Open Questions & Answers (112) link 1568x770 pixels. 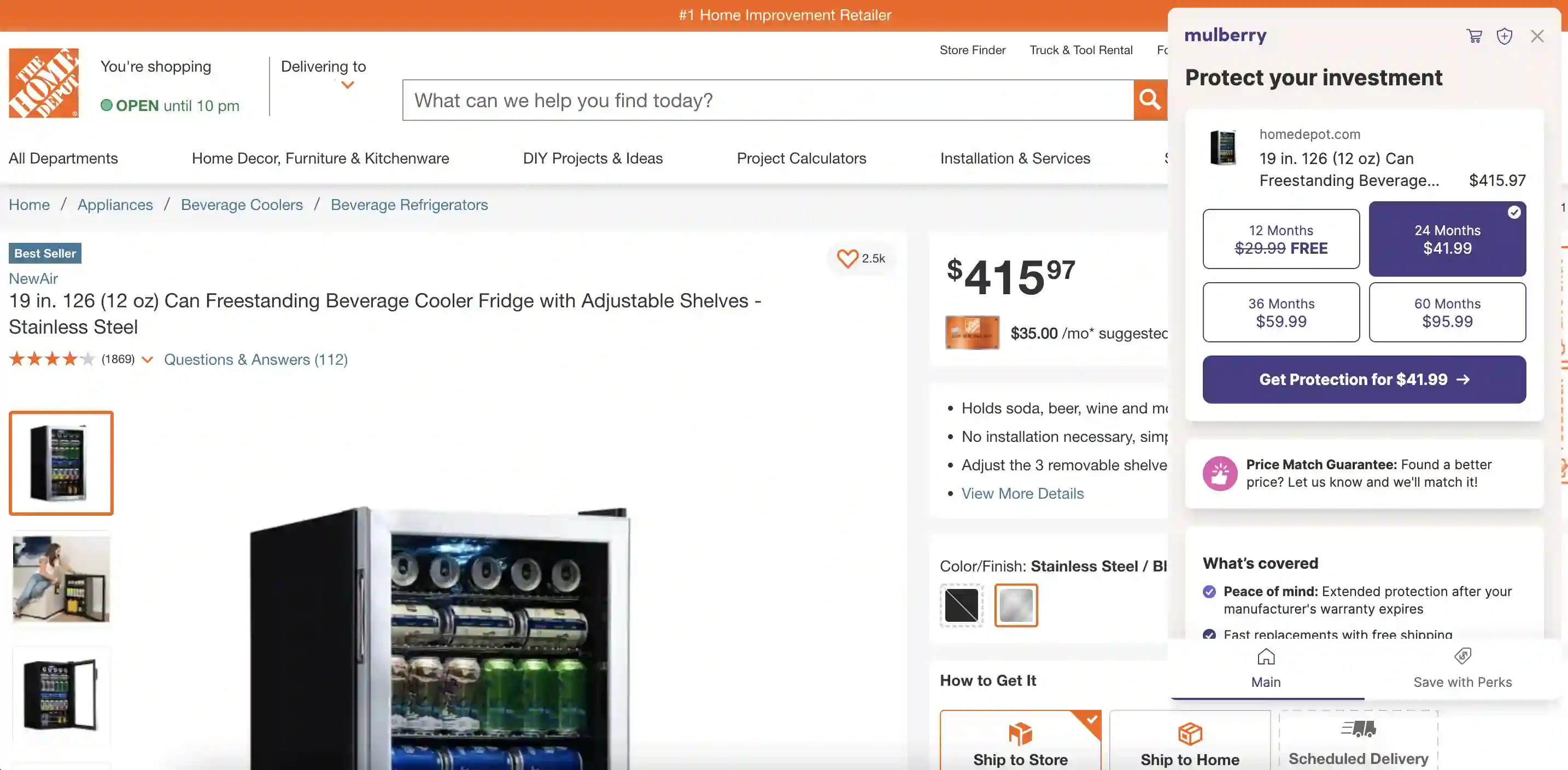coord(256,359)
